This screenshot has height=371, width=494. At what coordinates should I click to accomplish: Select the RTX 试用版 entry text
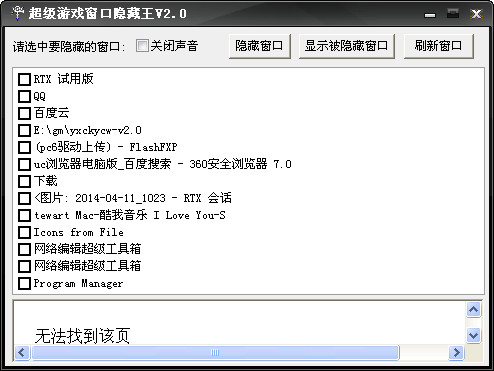63,79
